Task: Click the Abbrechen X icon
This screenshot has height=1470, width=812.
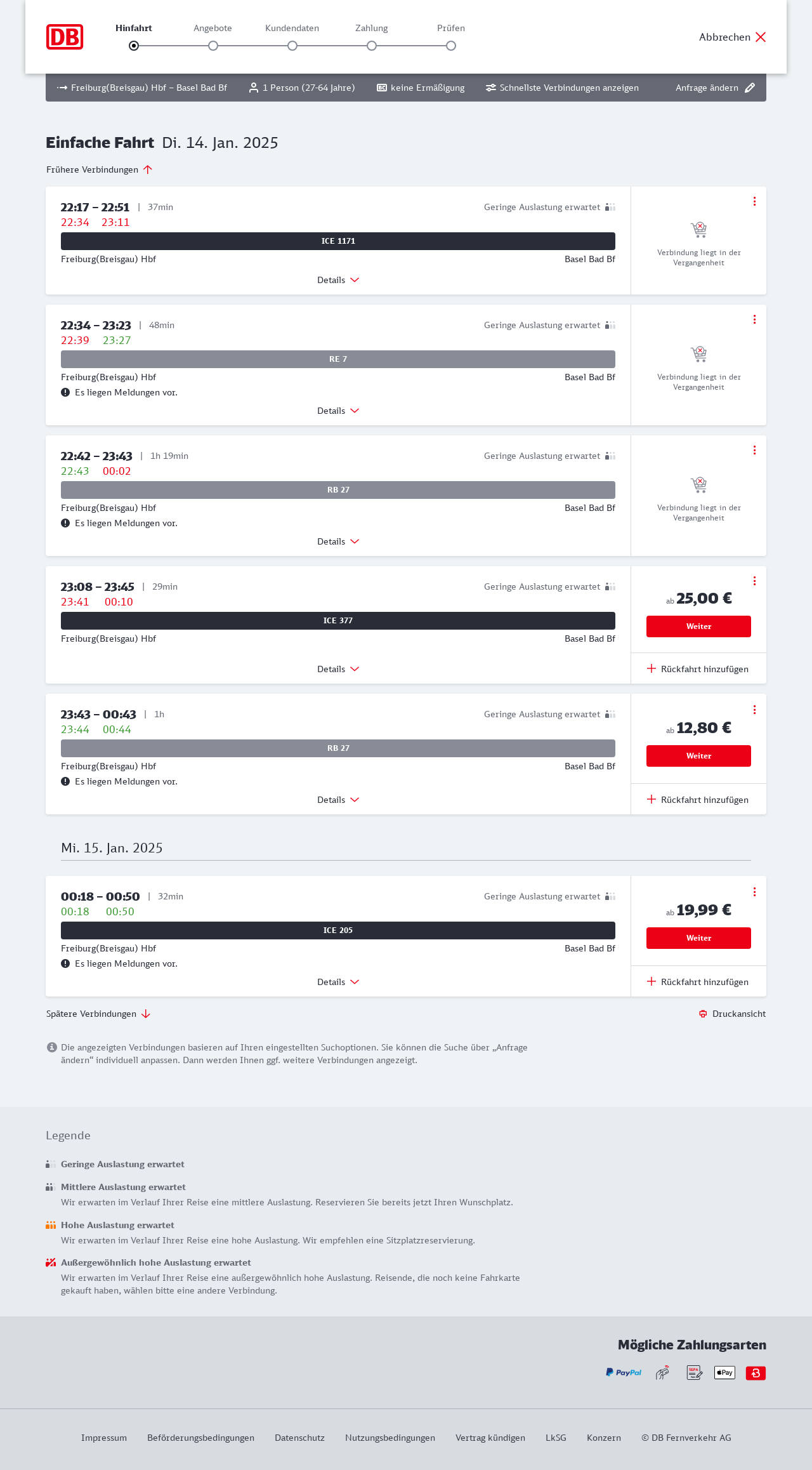Action: [x=761, y=37]
